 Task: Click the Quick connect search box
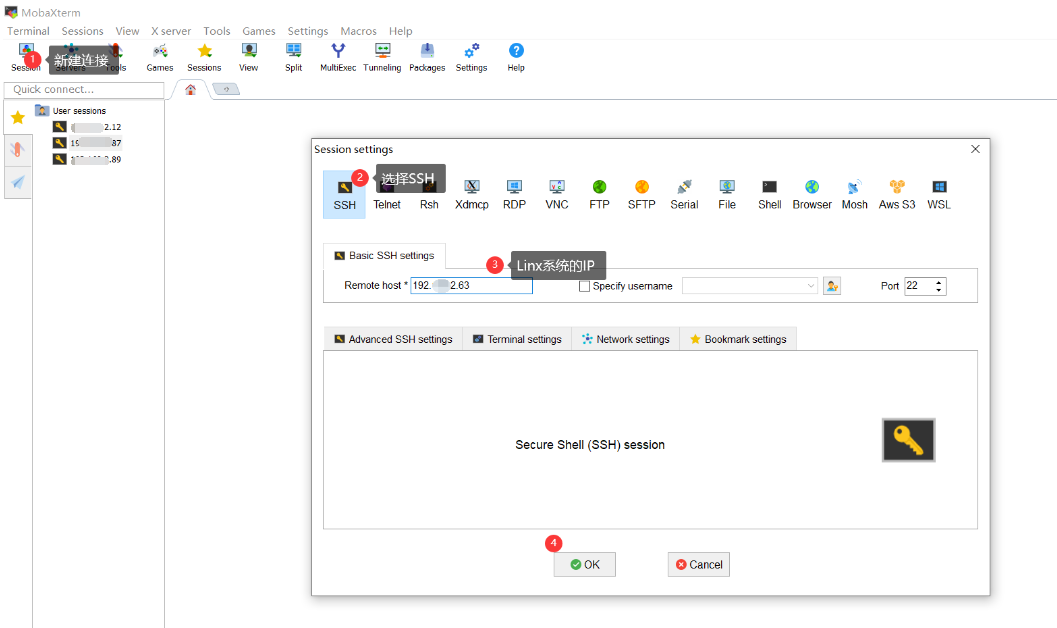point(84,90)
